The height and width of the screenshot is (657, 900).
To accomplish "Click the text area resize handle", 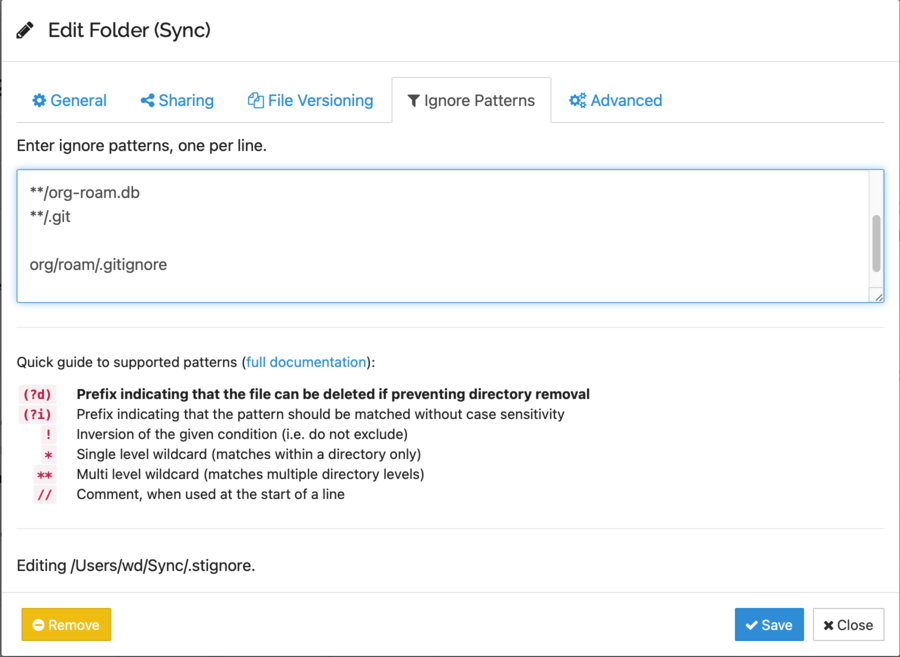I will point(878,296).
